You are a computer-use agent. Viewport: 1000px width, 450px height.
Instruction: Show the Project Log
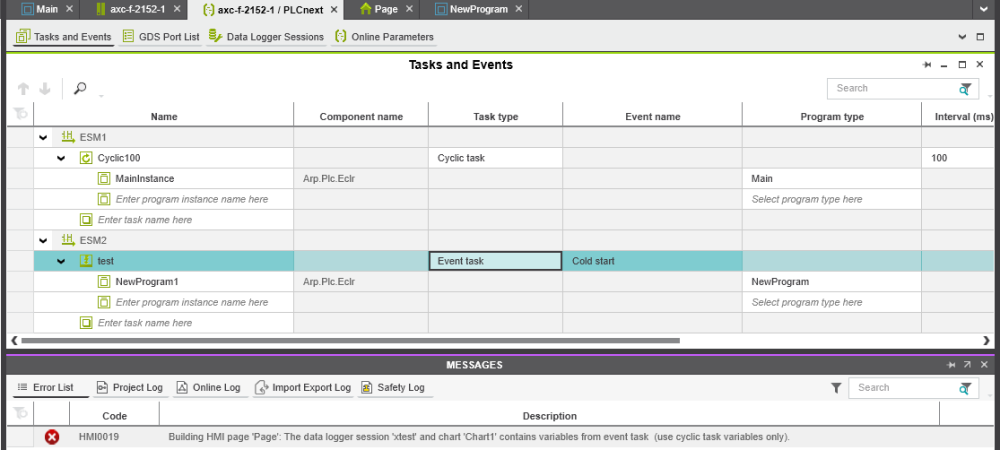click(x=129, y=388)
